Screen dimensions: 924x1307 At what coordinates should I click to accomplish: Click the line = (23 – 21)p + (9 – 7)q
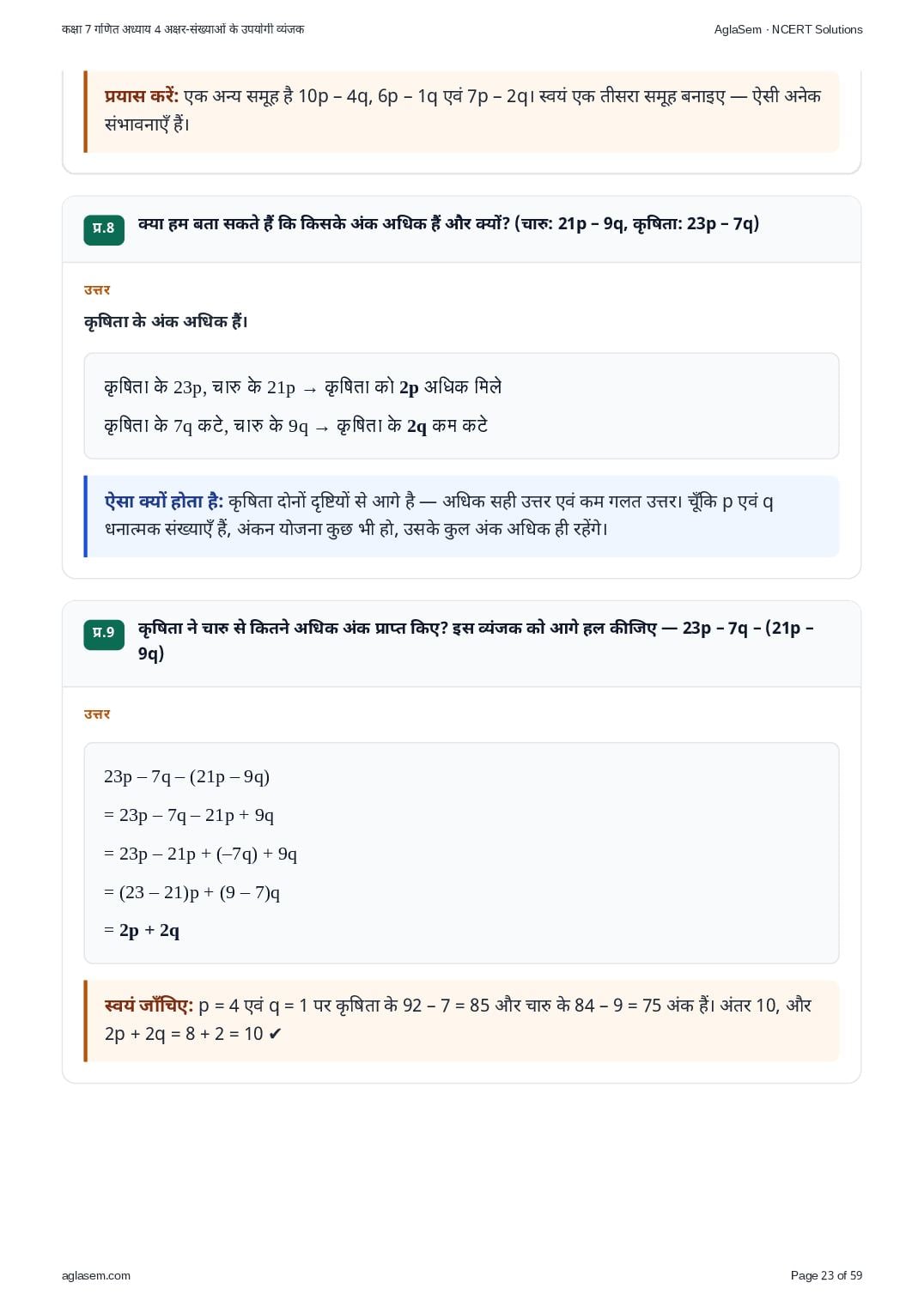pos(192,892)
